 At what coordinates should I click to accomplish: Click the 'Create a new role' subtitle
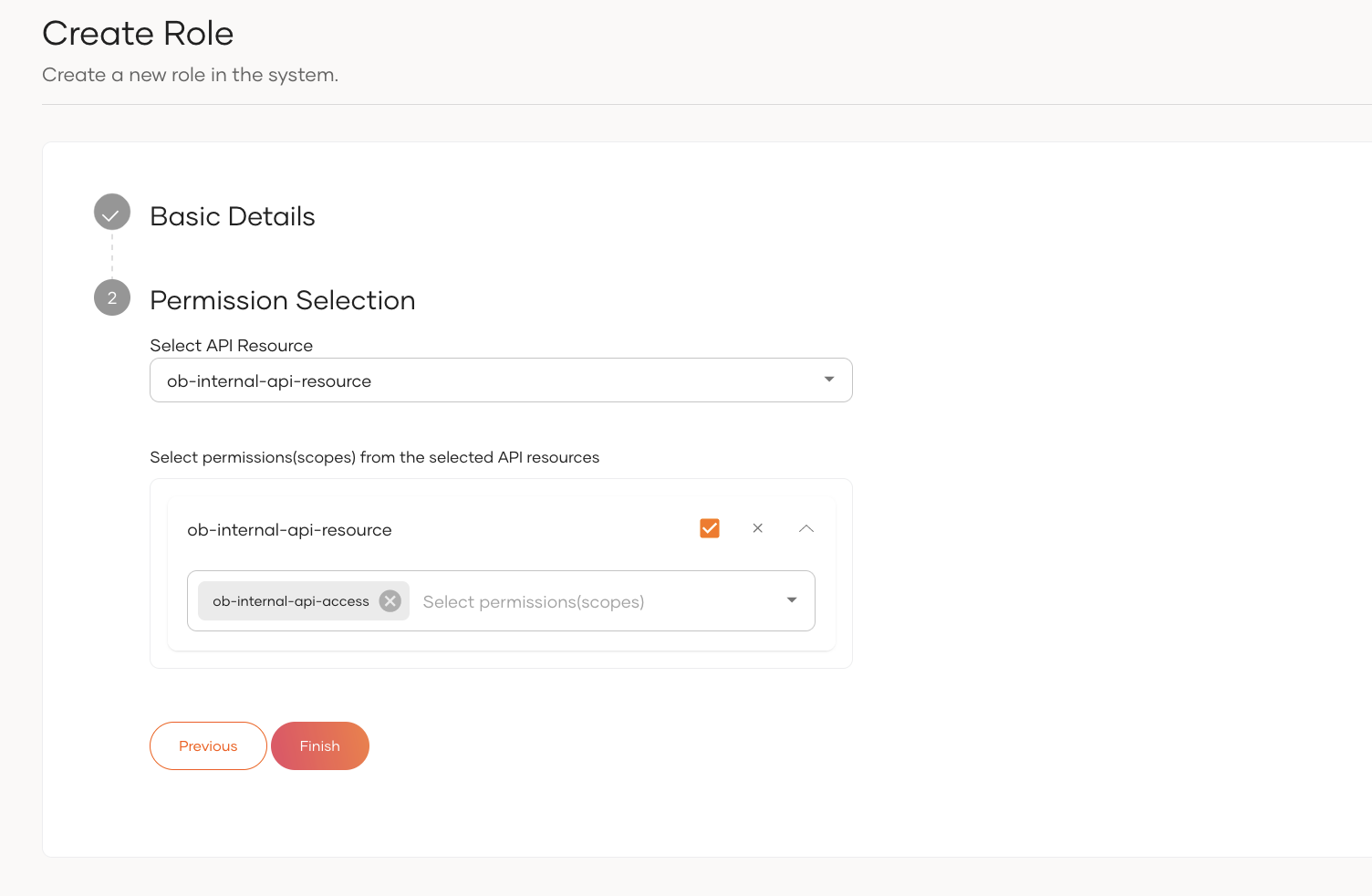190,75
